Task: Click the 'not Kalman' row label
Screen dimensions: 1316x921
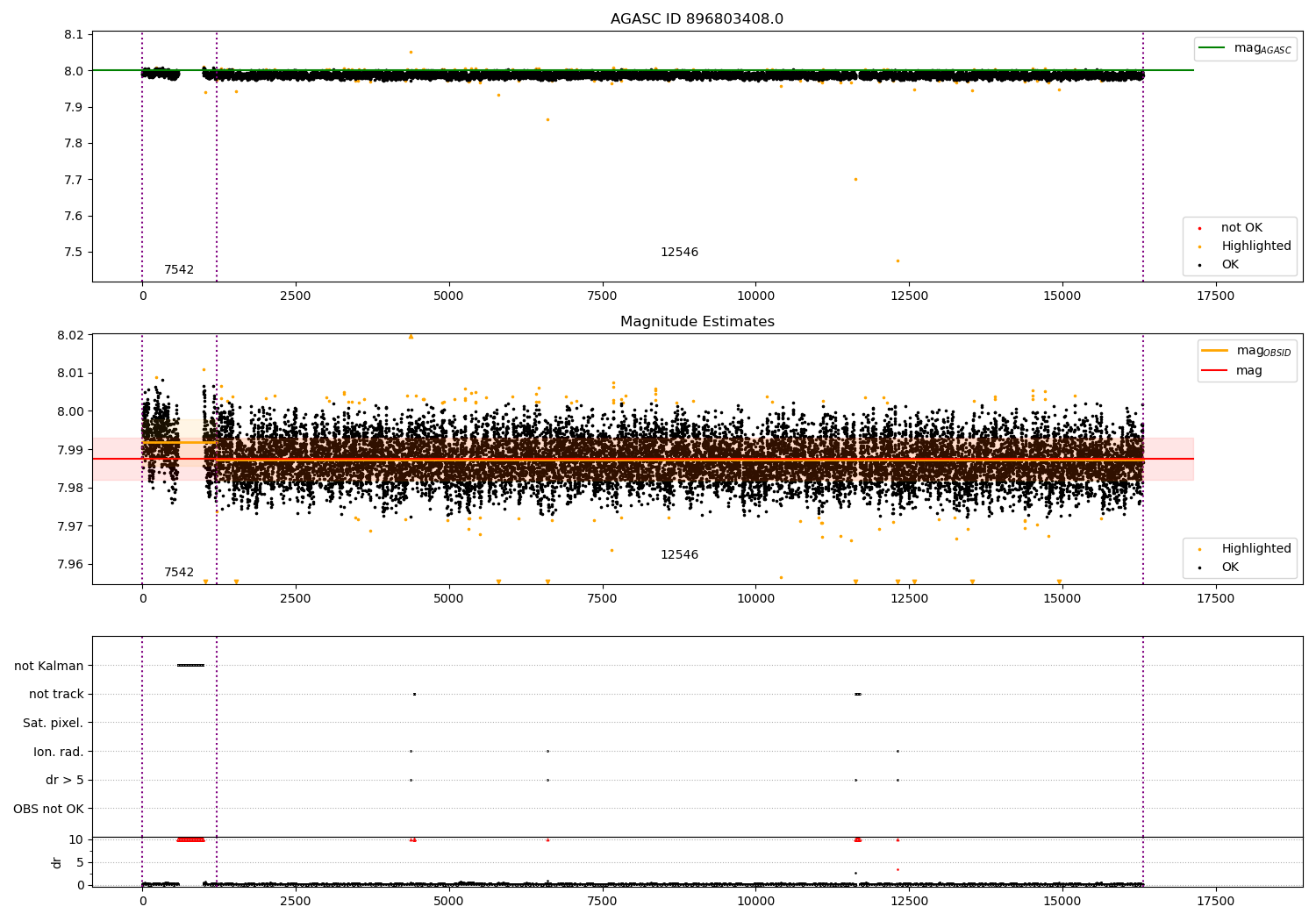Action: pyautogui.click(x=49, y=666)
